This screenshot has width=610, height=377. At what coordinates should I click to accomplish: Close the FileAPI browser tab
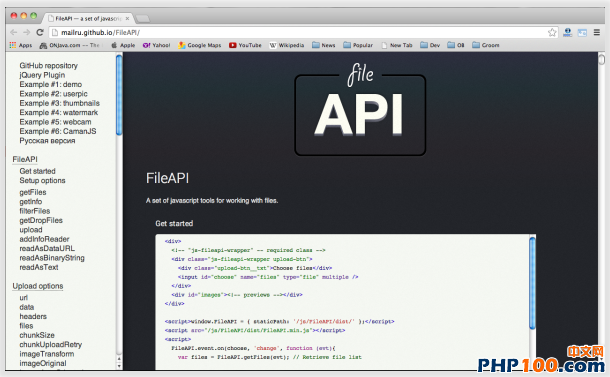point(127,18)
